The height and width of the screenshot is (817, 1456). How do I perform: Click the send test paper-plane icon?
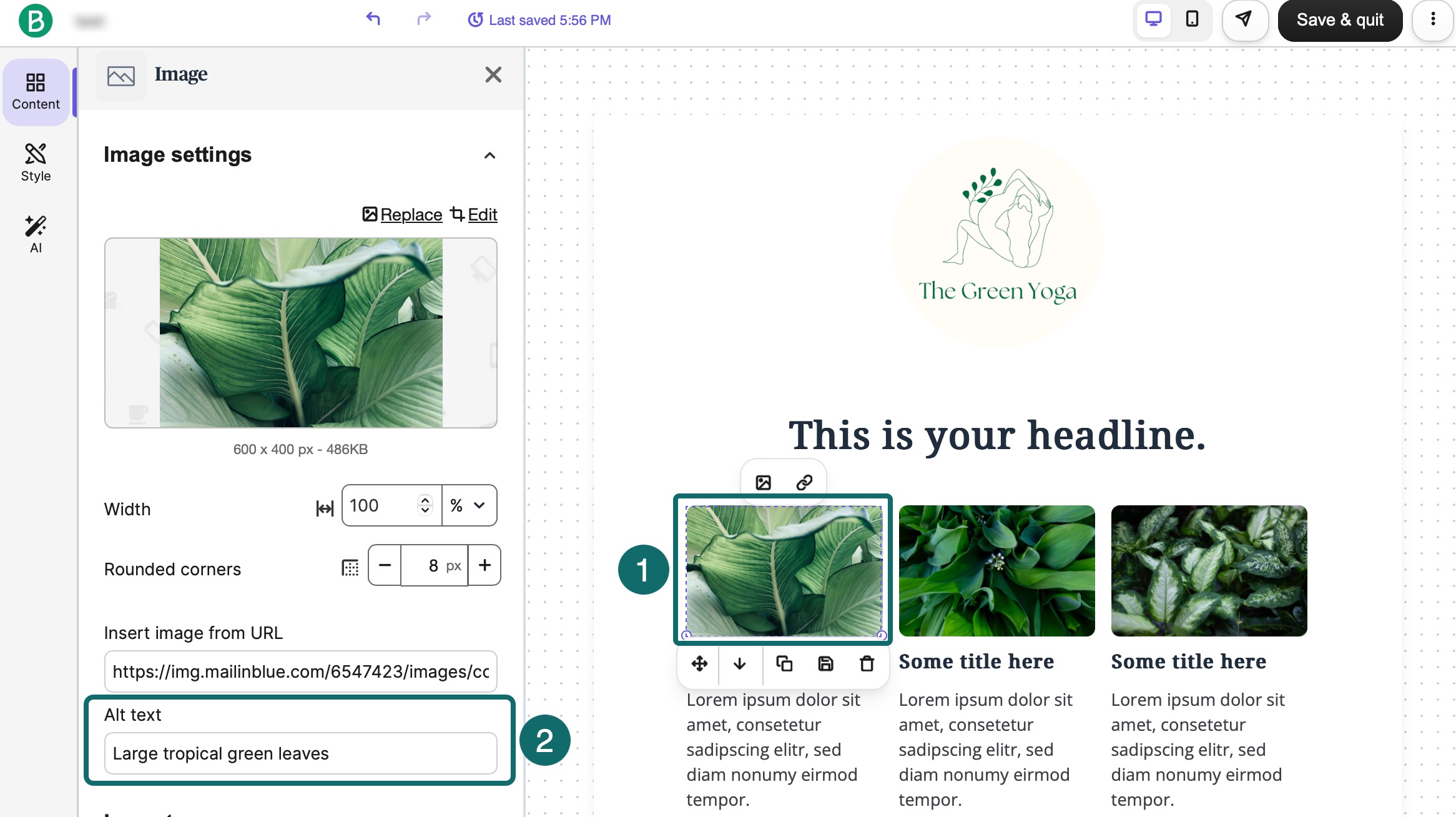coord(1244,19)
